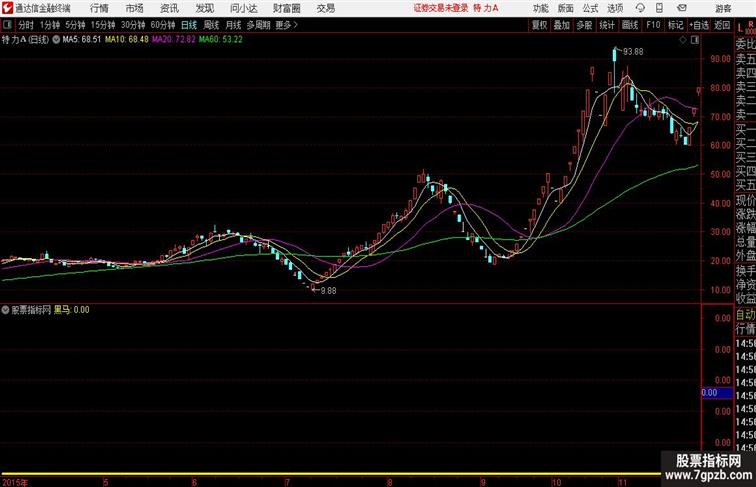Toggle the left sidebar panel icon

click(7, 25)
